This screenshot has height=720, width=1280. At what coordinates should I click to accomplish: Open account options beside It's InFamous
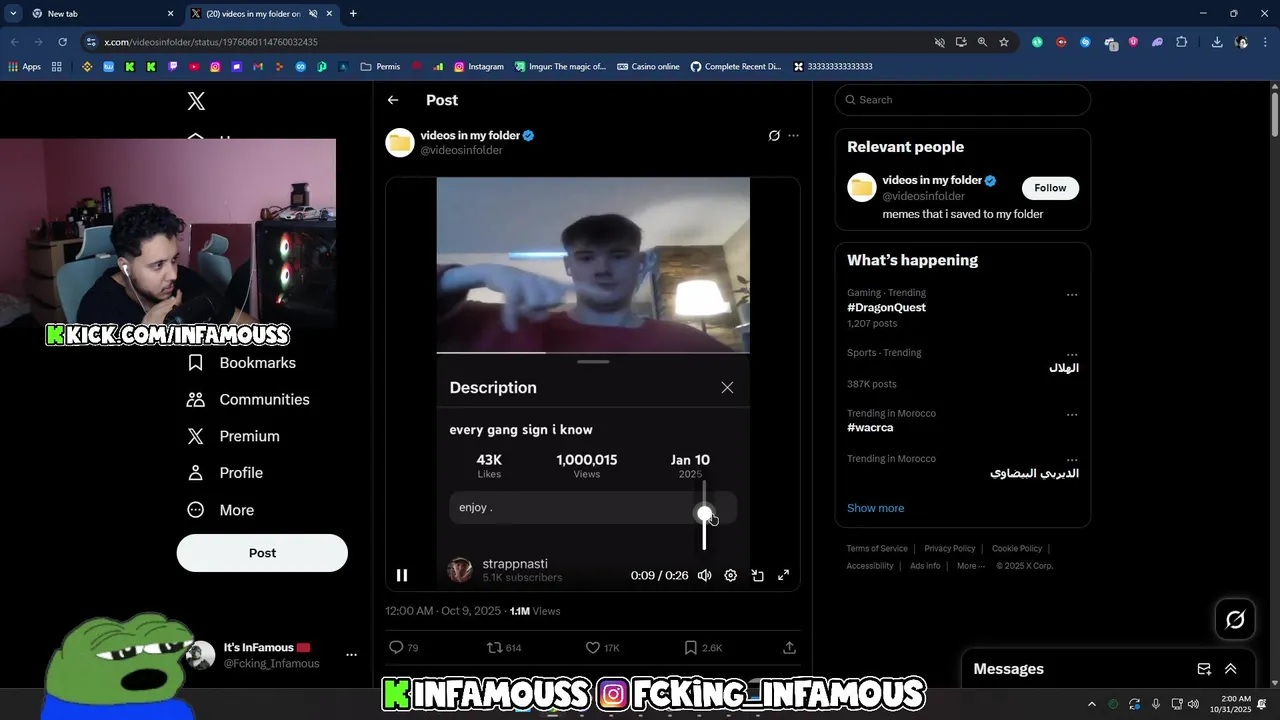tap(351, 655)
